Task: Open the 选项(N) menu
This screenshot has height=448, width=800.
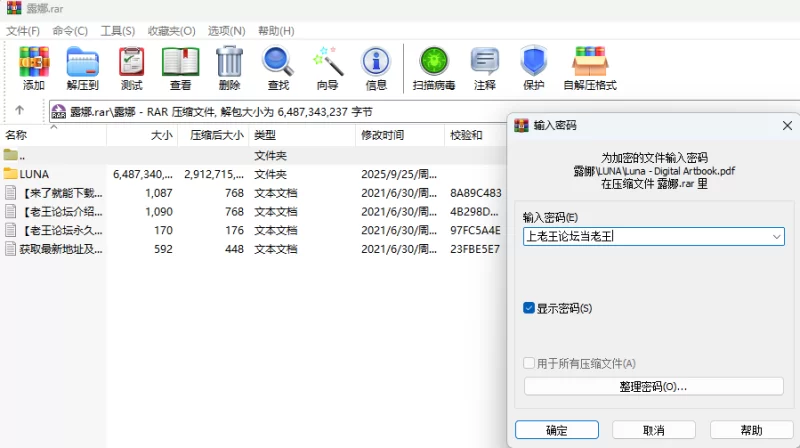Action: [x=227, y=31]
